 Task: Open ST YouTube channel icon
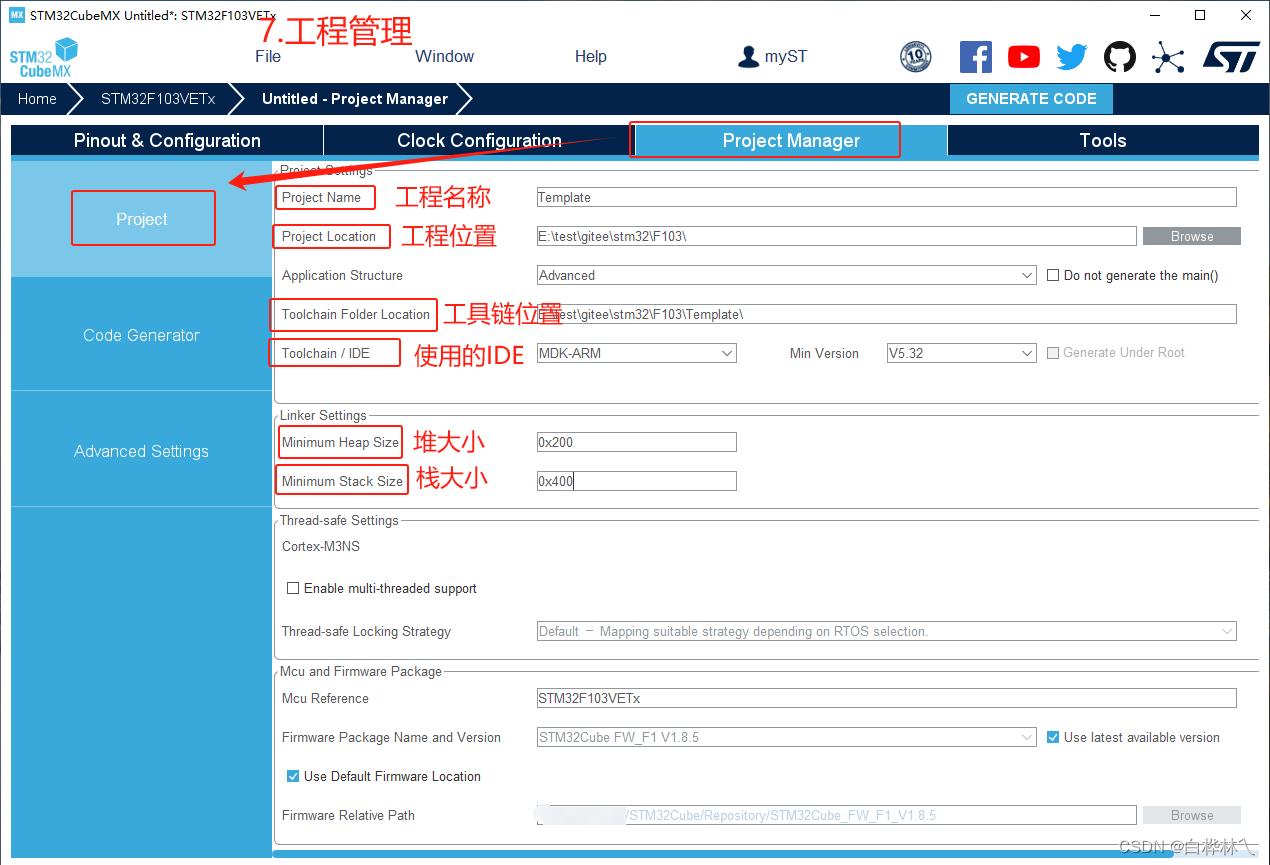pyautogui.click(x=1023, y=57)
